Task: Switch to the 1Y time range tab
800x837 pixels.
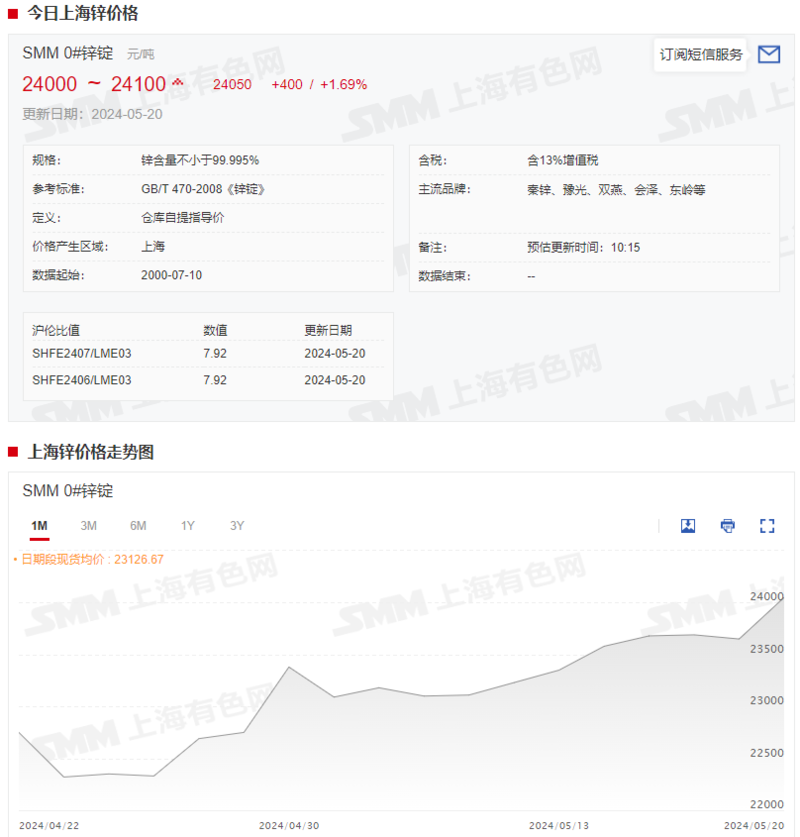Action: click(188, 526)
